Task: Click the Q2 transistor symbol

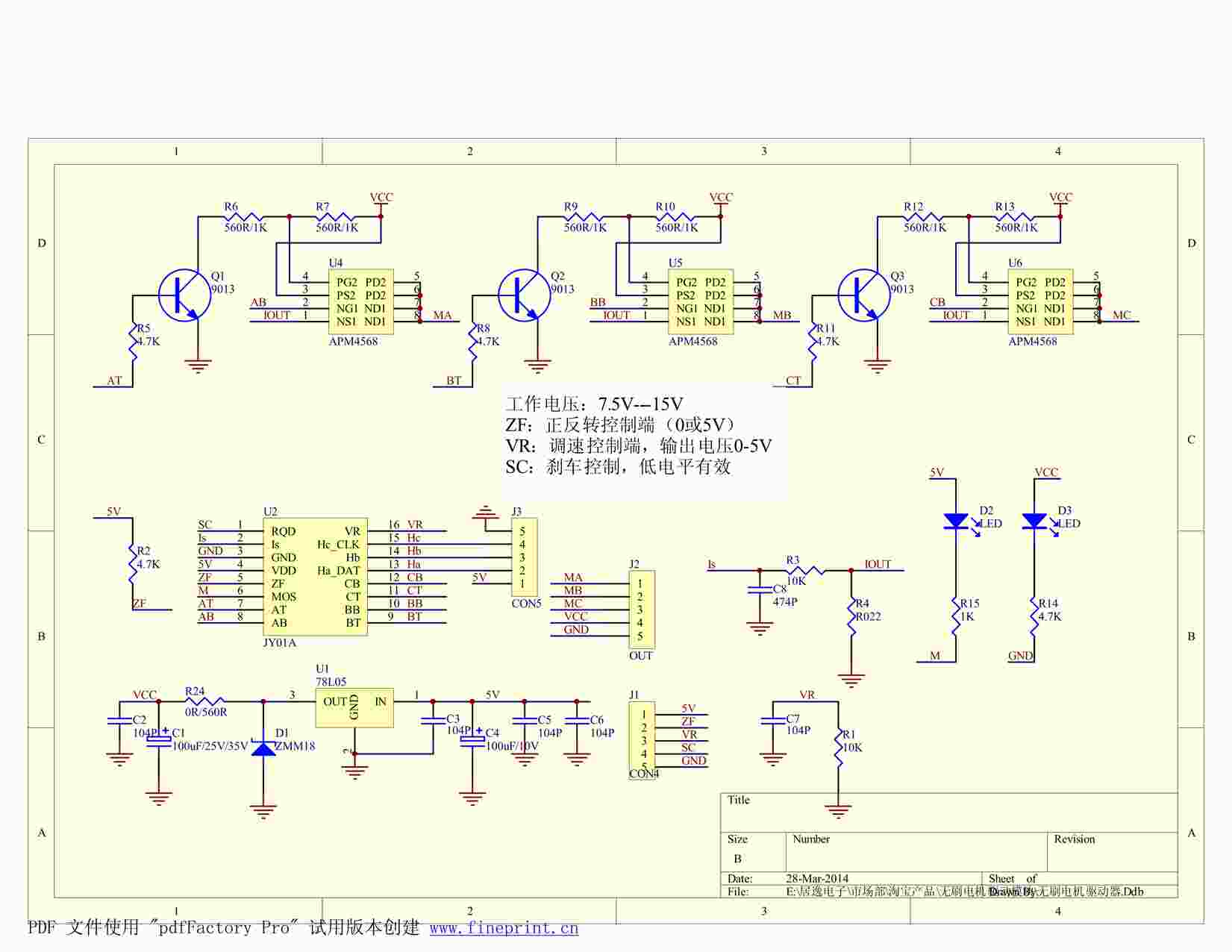Action: point(525,295)
